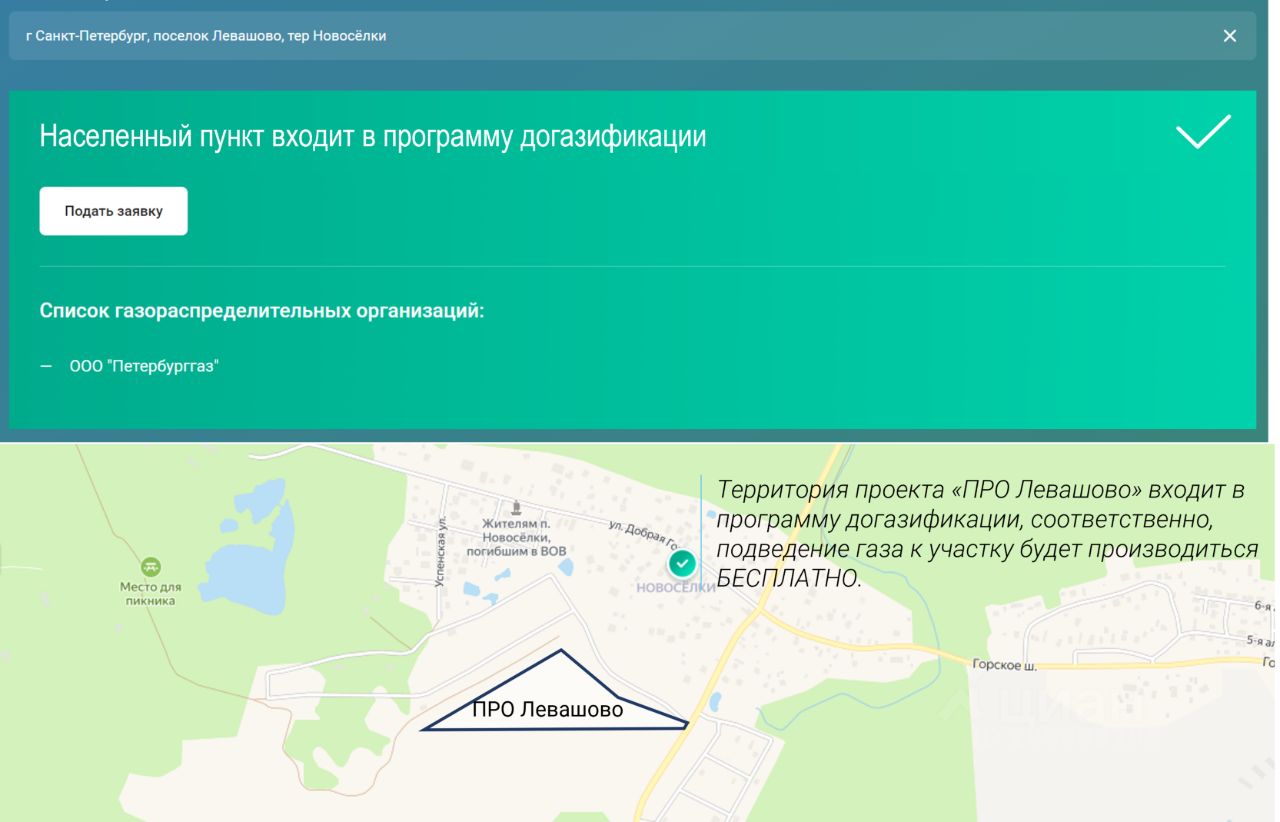1280x822 pixels.
Task: Click the green checkmark Новосёлки map marker
Action: [682, 564]
